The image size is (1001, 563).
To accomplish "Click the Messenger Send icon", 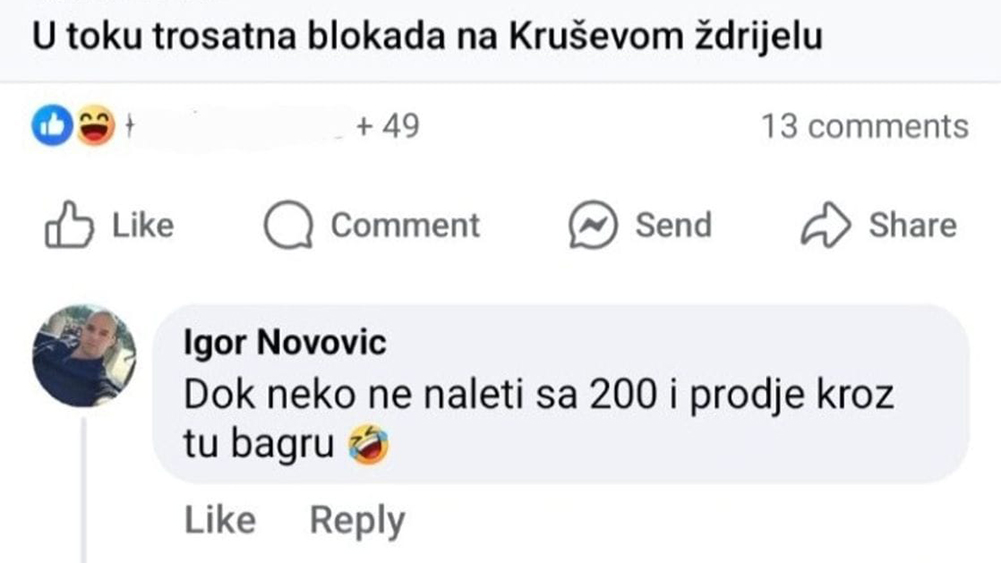I will (x=591, y=226).
